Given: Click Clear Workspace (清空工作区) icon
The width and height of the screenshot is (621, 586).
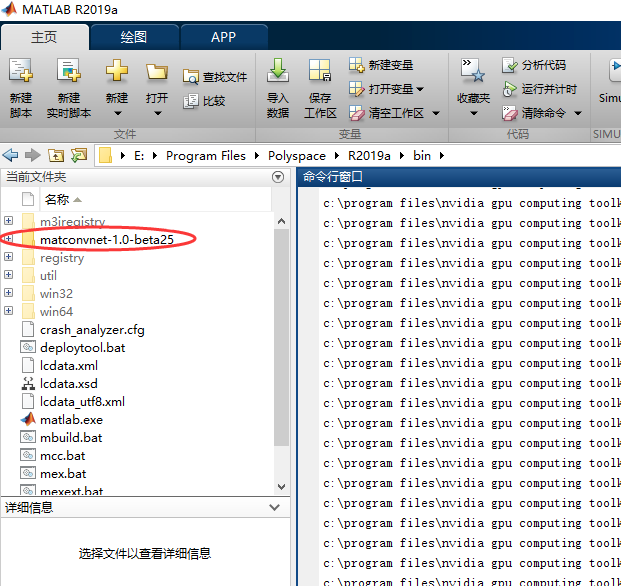Looking at the screenshot, I should (x=356, y=113).
